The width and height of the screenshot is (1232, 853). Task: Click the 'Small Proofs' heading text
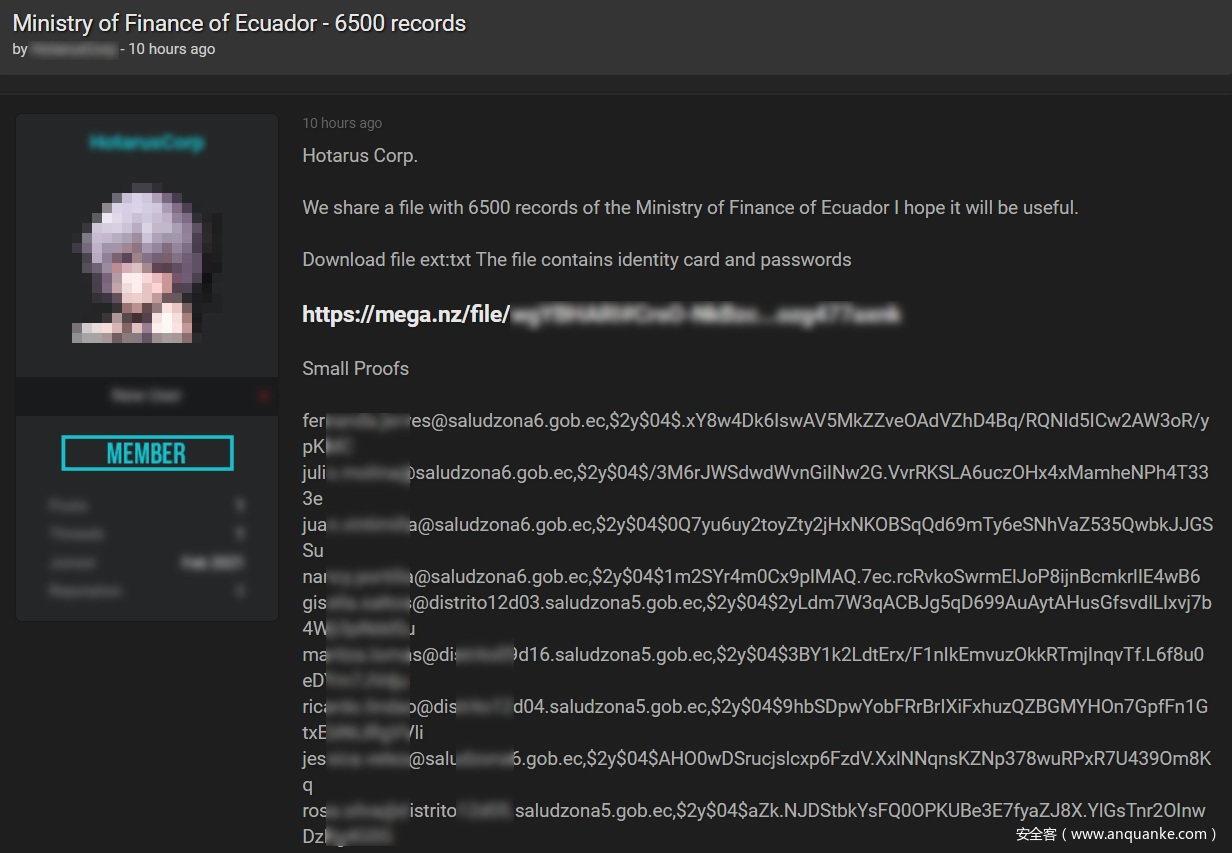tap(355, 368)
